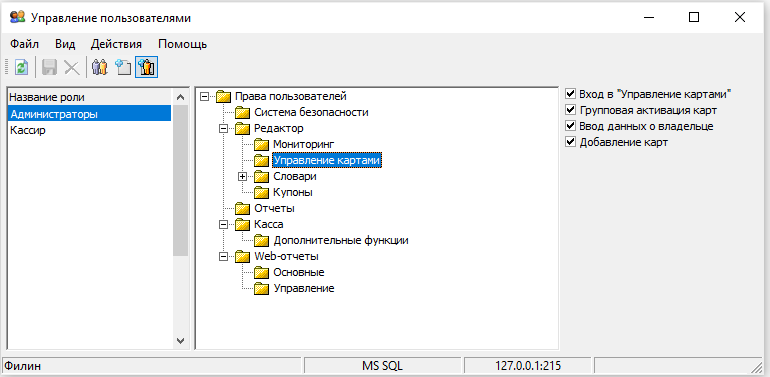This screenshot has width=770, height=377.
Task: Open the Файл menu
Action: [25, 44]
